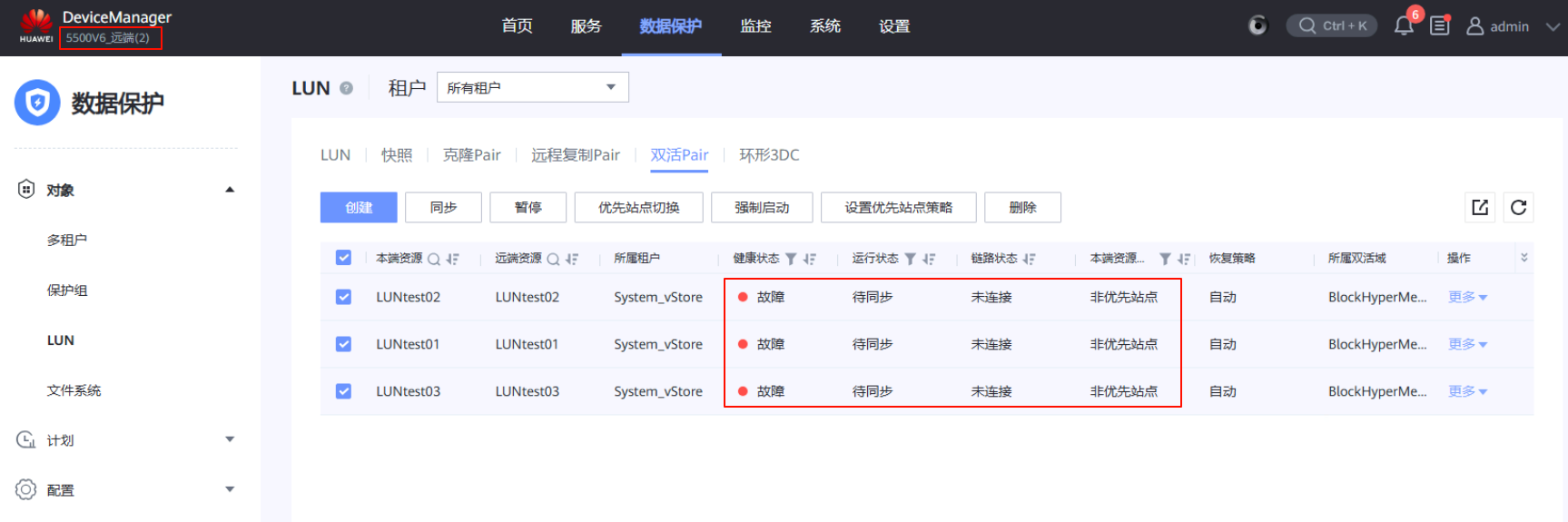Image resolution: width=1568 pixels, height=522 pixels.
Task: Uncheck the LUNtest02 row checkbox
Action: [343, 297]
